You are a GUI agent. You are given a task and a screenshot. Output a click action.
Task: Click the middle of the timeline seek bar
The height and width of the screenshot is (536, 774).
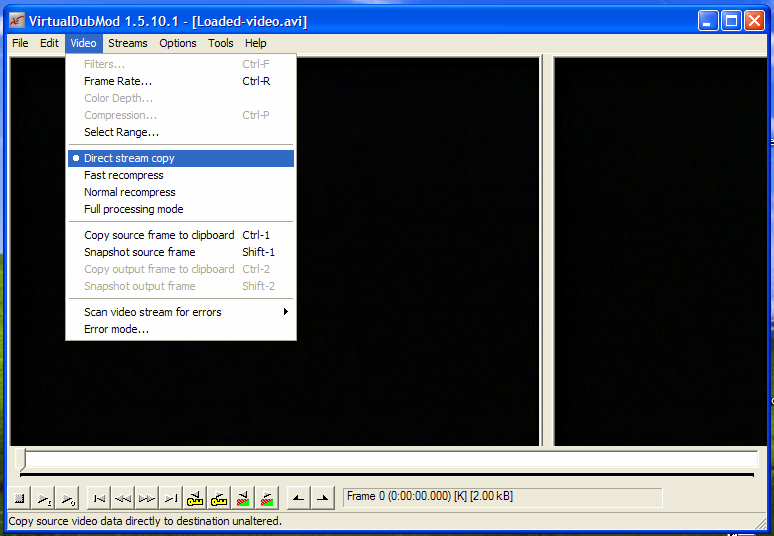click(388, 459)
